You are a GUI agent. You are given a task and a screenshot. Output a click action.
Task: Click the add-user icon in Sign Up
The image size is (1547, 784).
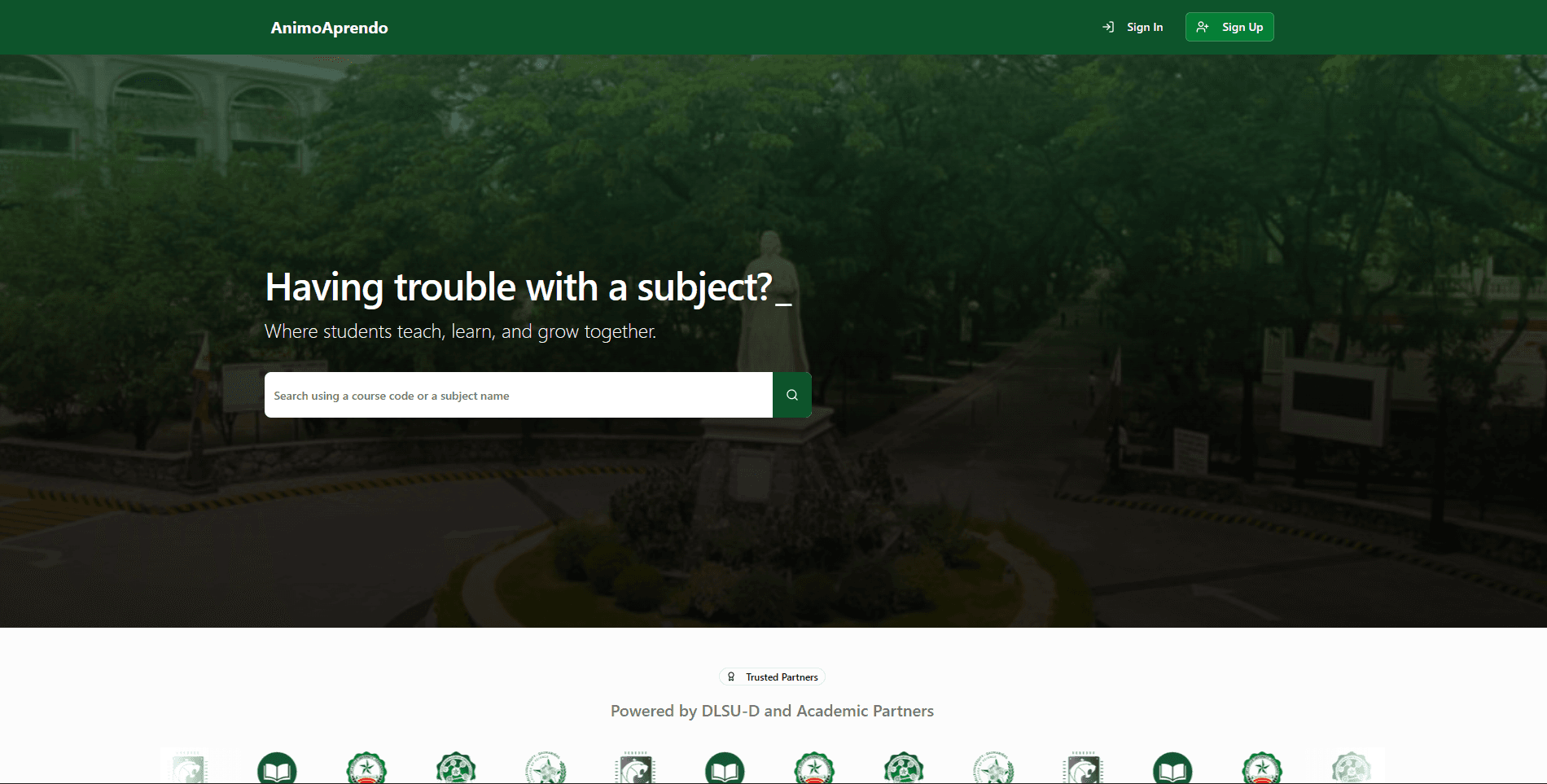1203,27
